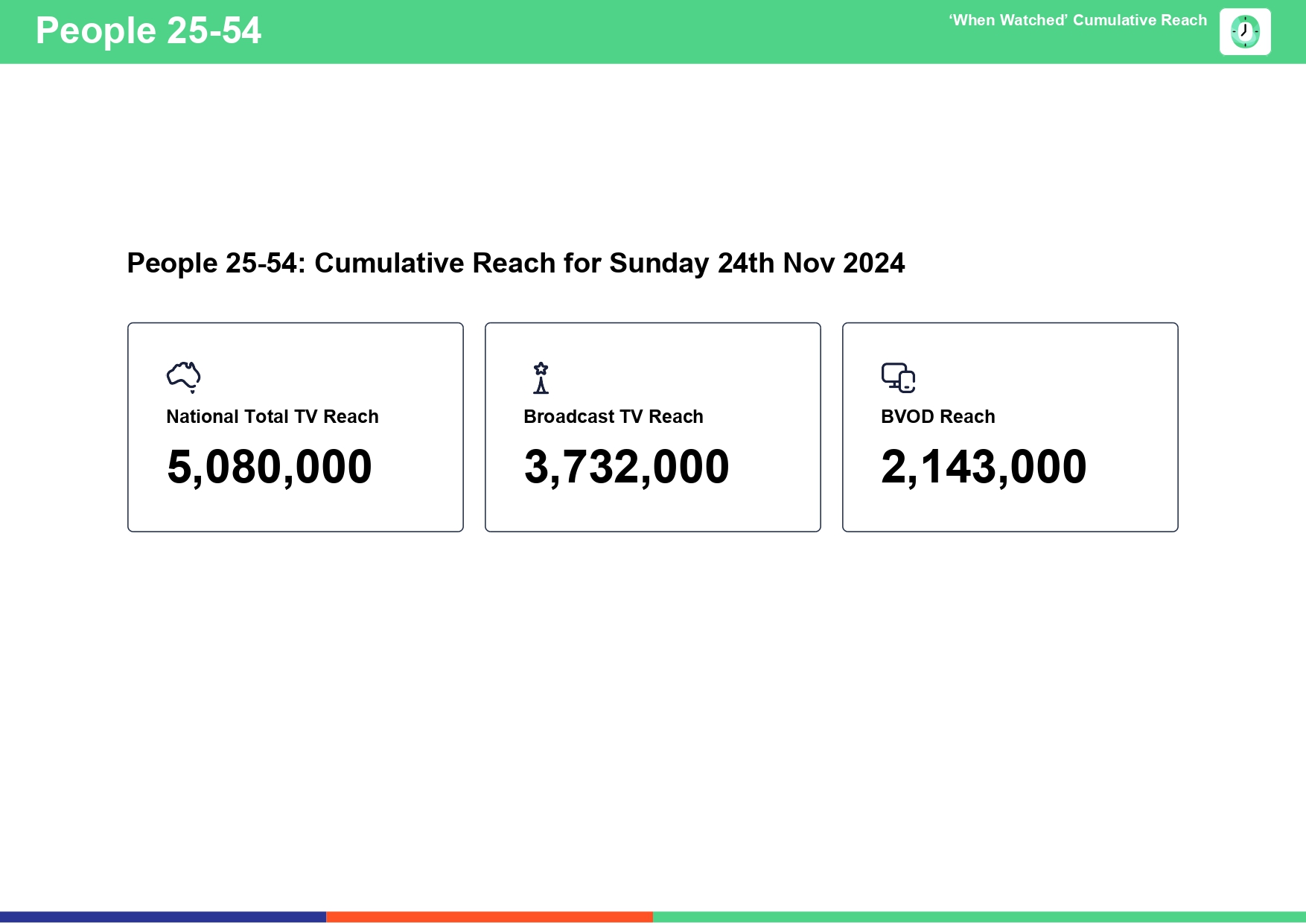Toggle the BVOD Reach card
Image resolution: width=1306 pixels, height=924 pixels.
1010,427
